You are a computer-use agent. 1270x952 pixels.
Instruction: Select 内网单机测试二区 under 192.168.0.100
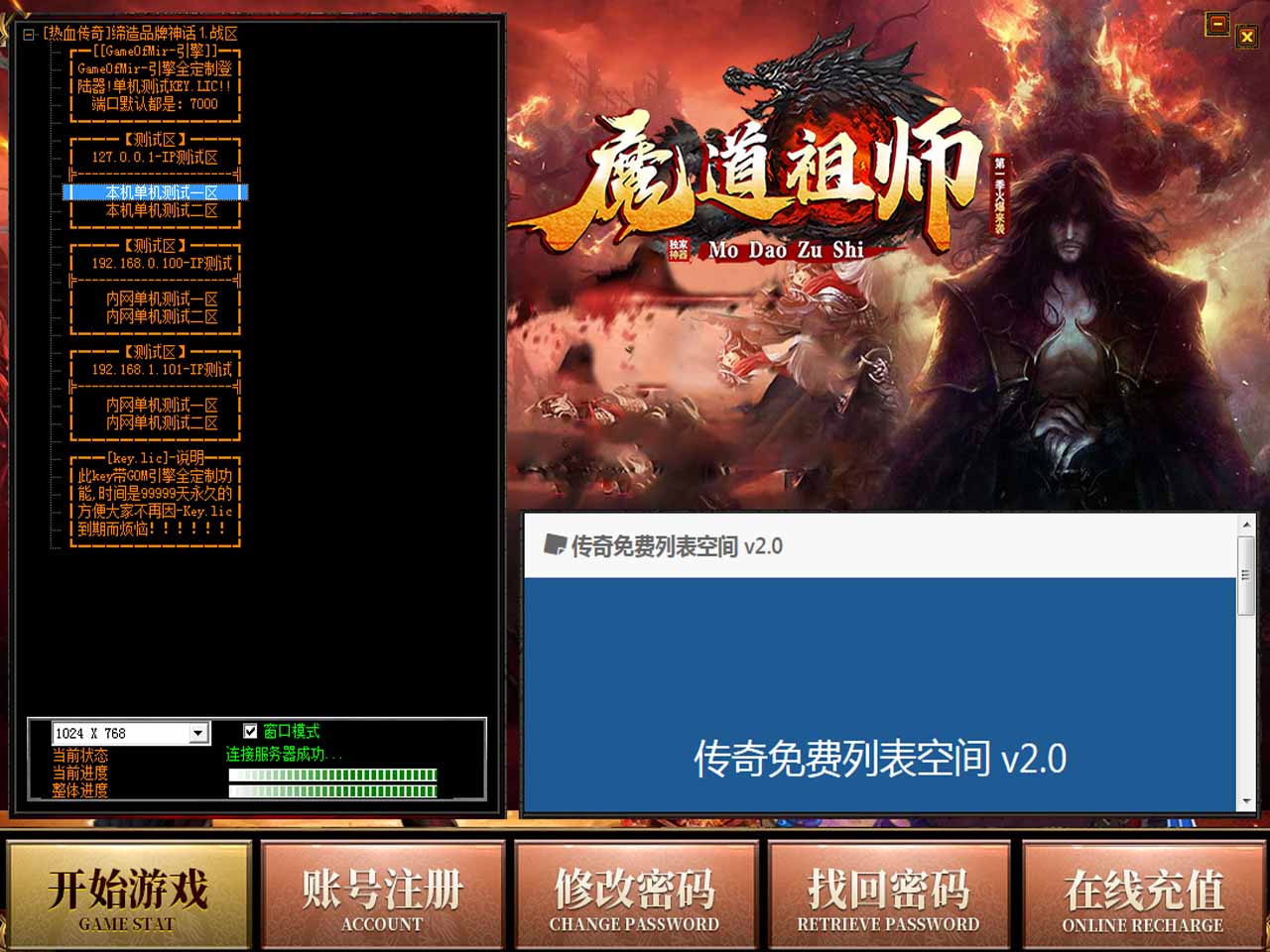click(155, 316)
